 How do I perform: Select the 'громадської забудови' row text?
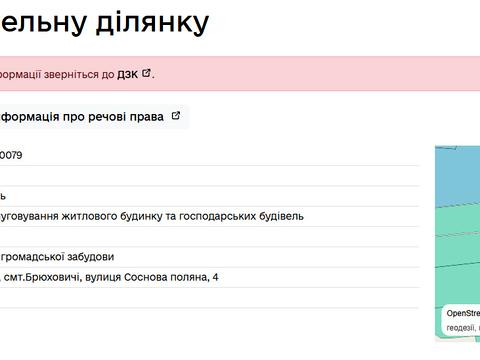click(x=57, y=257)
